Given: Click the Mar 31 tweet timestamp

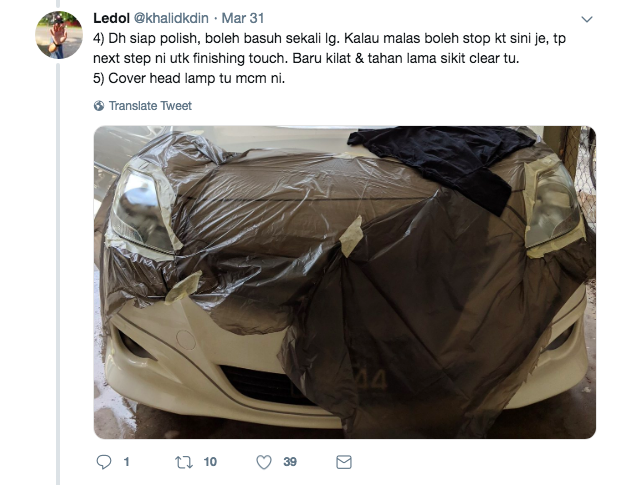Looking at the screenshot, I should coord(243,19).
